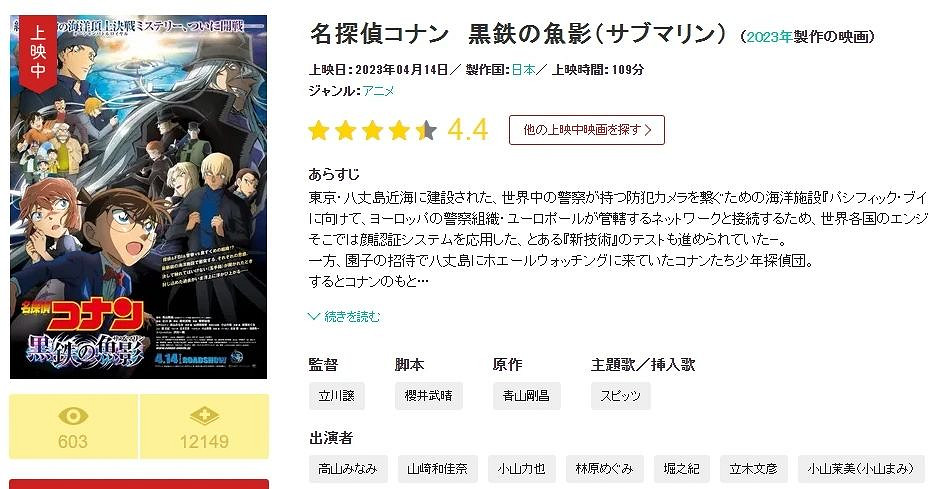Click the star rating icons
The height and width of the screenshot is (489, 928).
(x=373, y=130)
